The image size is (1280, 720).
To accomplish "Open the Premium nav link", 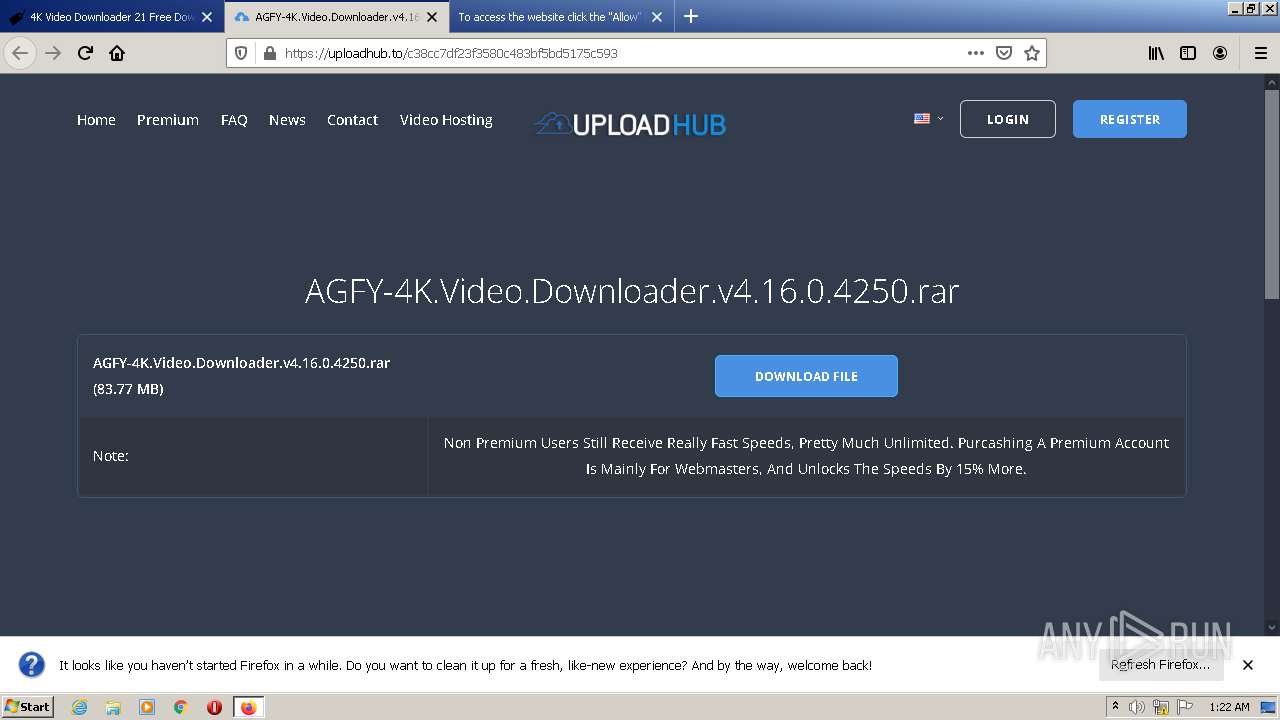I will [x=168, y=119].
